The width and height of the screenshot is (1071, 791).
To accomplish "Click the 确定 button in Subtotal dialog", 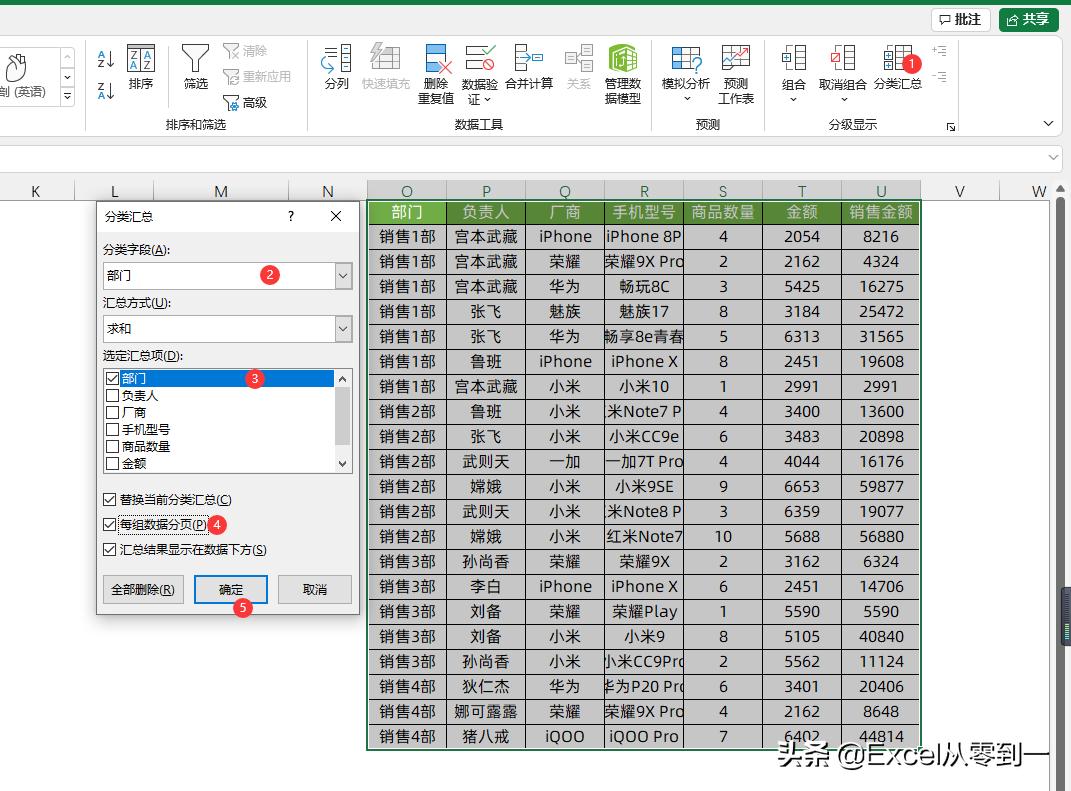I will (230, 589).
